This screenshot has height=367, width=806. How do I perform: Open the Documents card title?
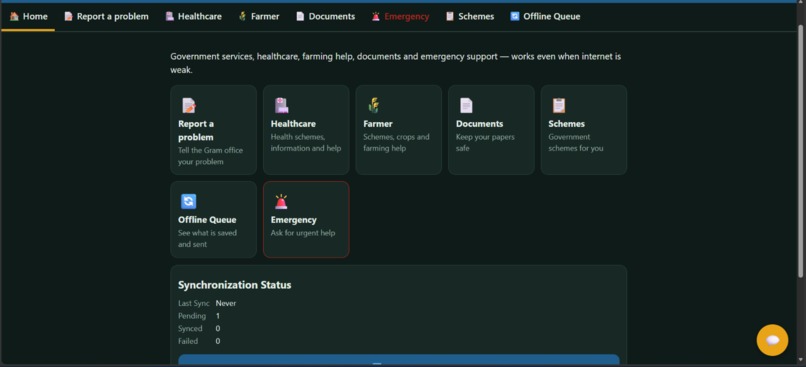480,124
